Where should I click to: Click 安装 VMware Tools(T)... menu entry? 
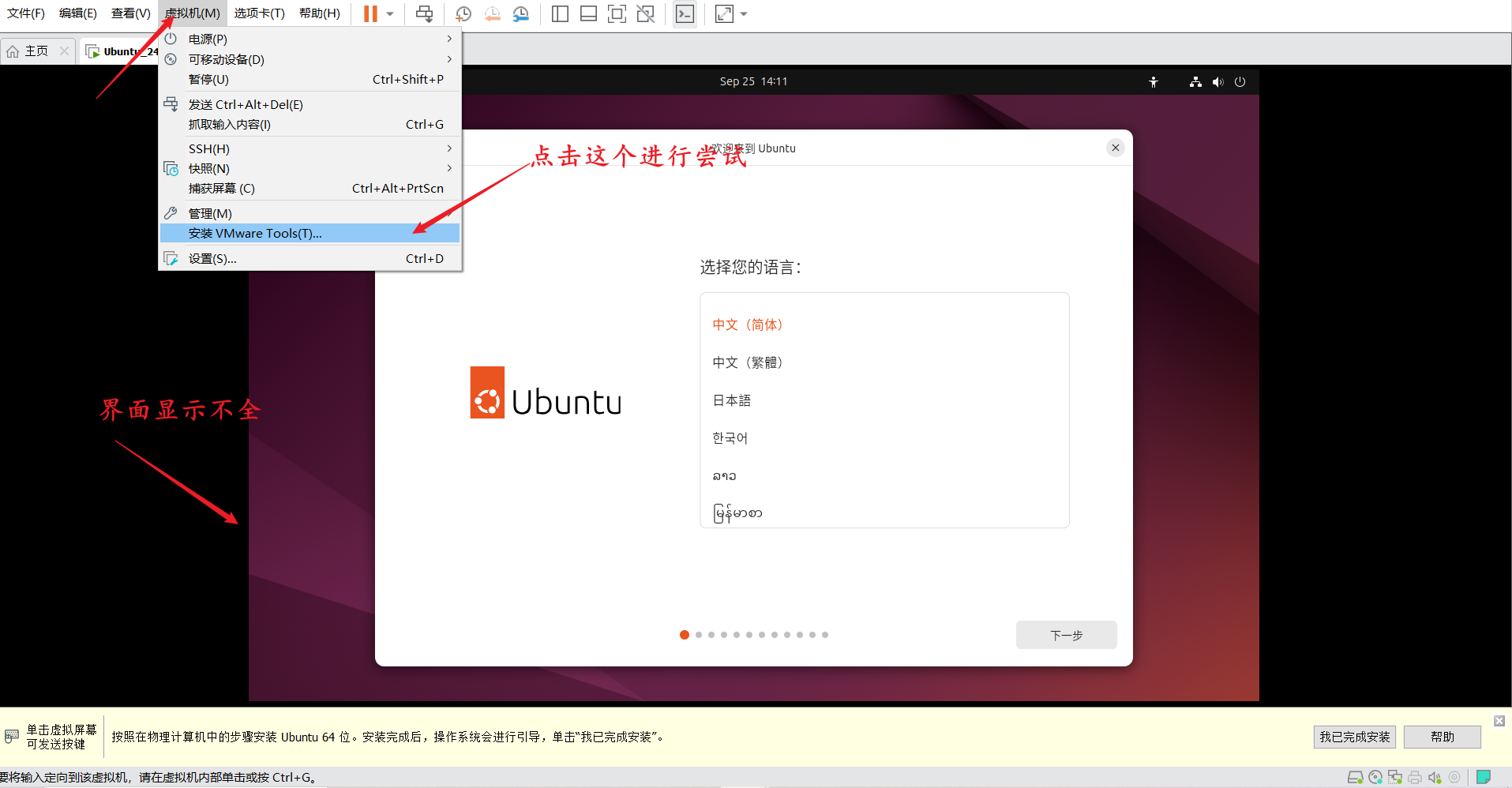[x=310, y=233]
